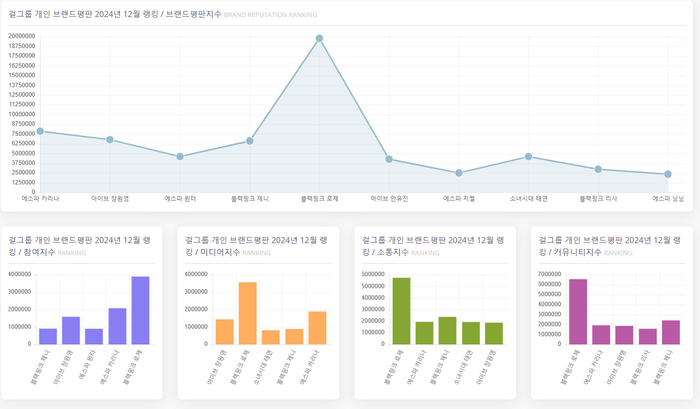Click the 아이브 장원영 point on line chart

(110, 140)
